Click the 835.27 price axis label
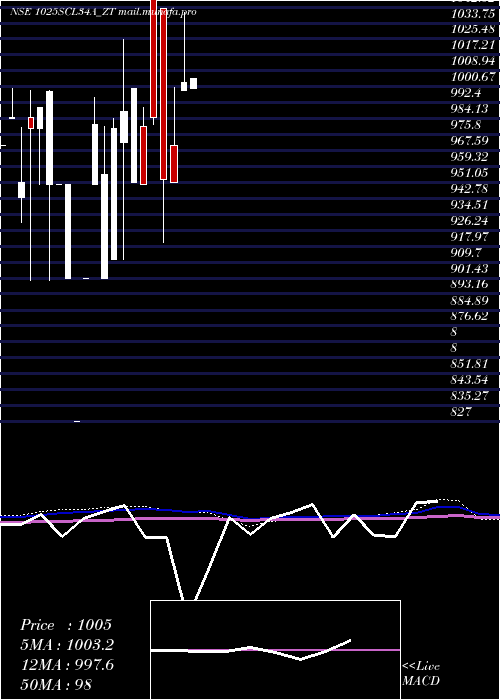Viewport: 500px width, 700px height. (469, 396)
